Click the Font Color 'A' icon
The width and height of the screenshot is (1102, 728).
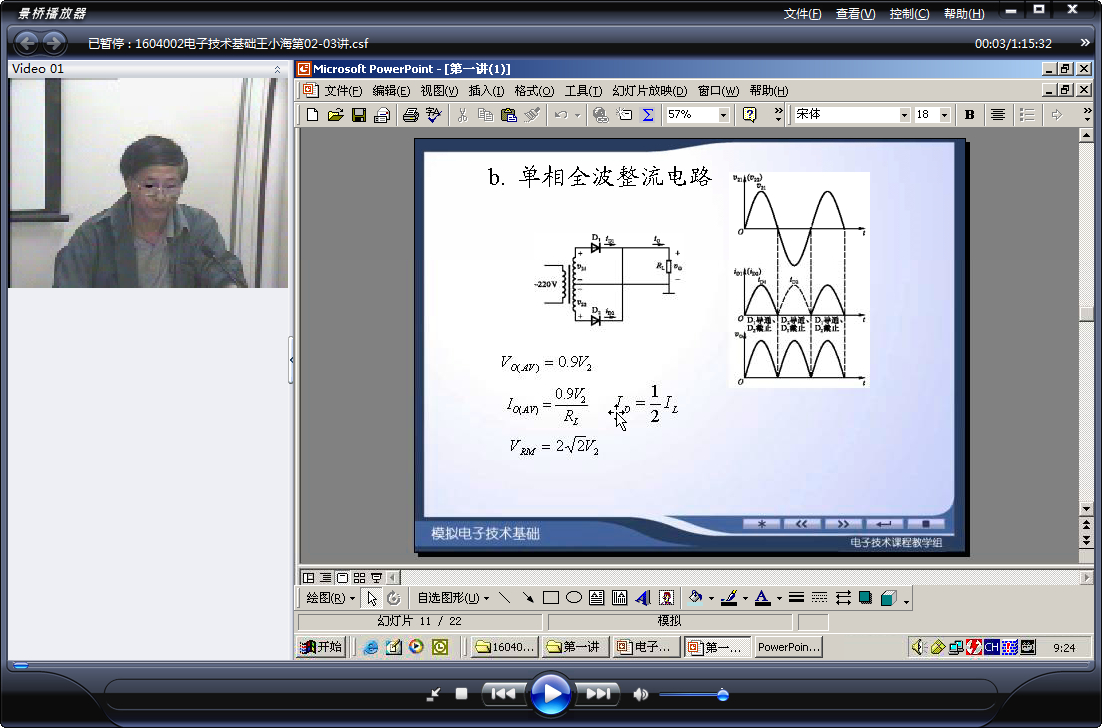click(x=763, y=598)
